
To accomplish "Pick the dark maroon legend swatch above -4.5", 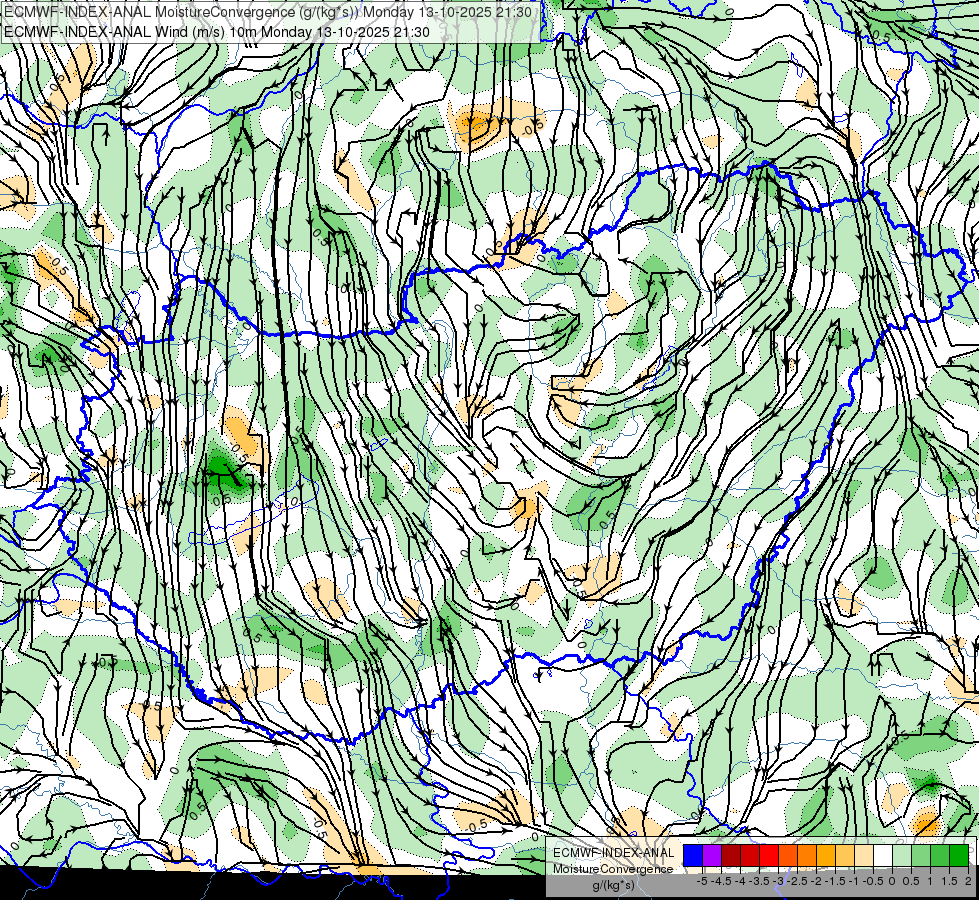I will point(731,856).
